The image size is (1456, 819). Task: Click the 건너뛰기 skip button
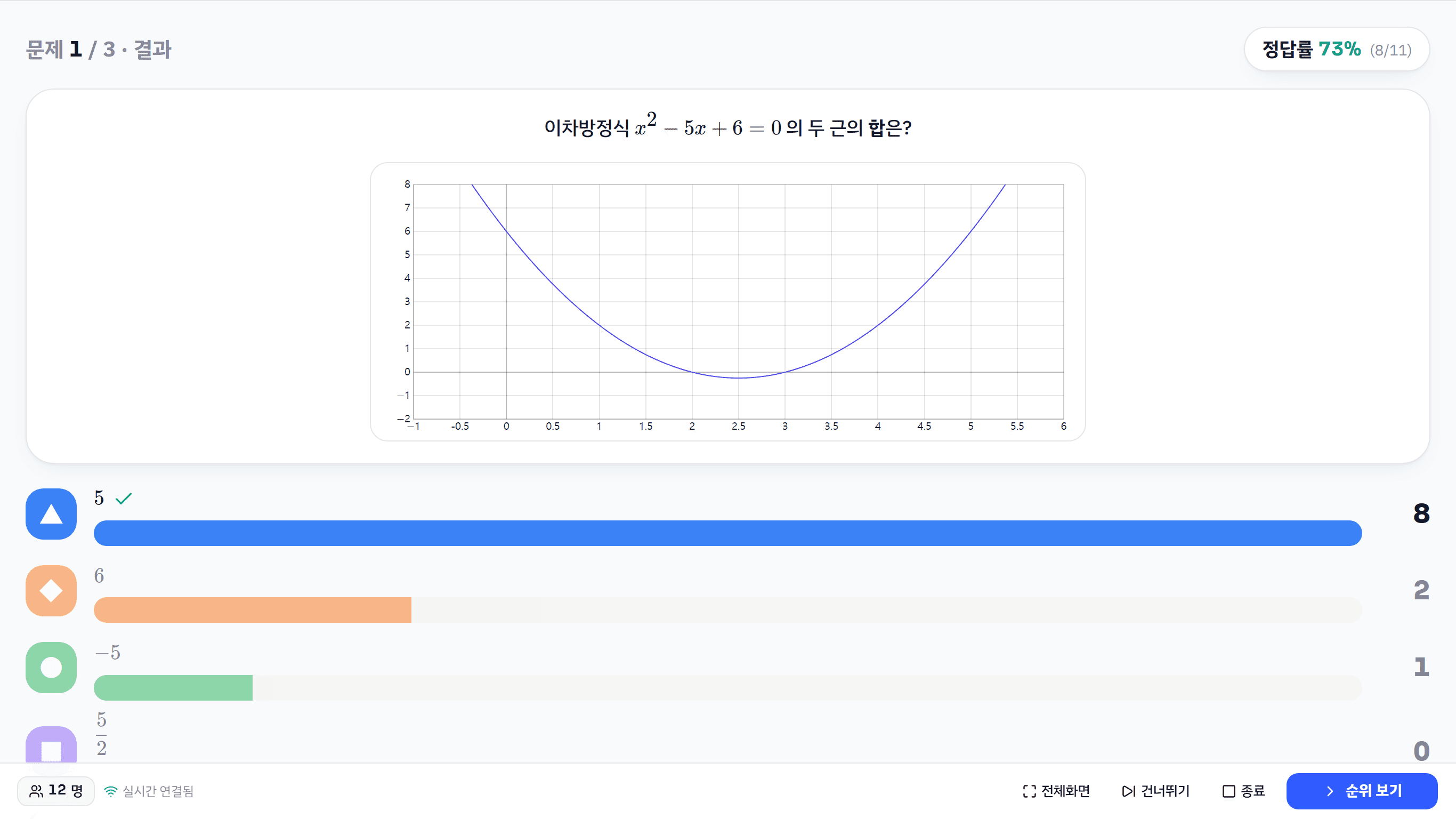pyautogui.click(x=1156, y=791)
